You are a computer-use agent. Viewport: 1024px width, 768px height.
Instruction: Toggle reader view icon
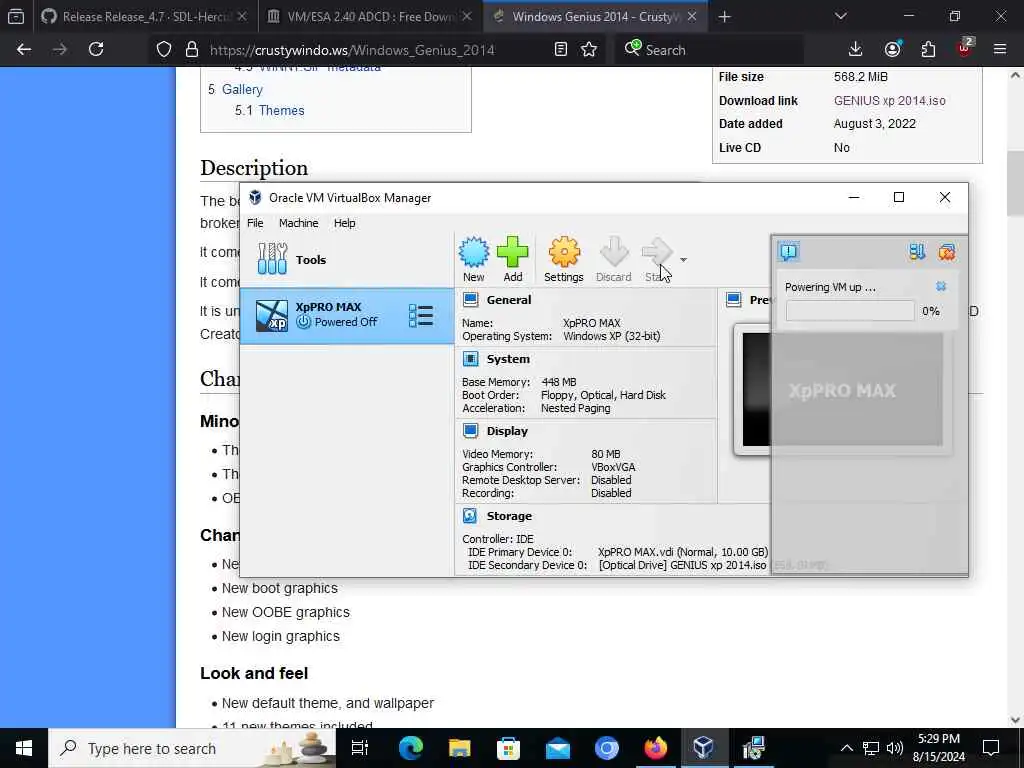click(x=560, y=50)
